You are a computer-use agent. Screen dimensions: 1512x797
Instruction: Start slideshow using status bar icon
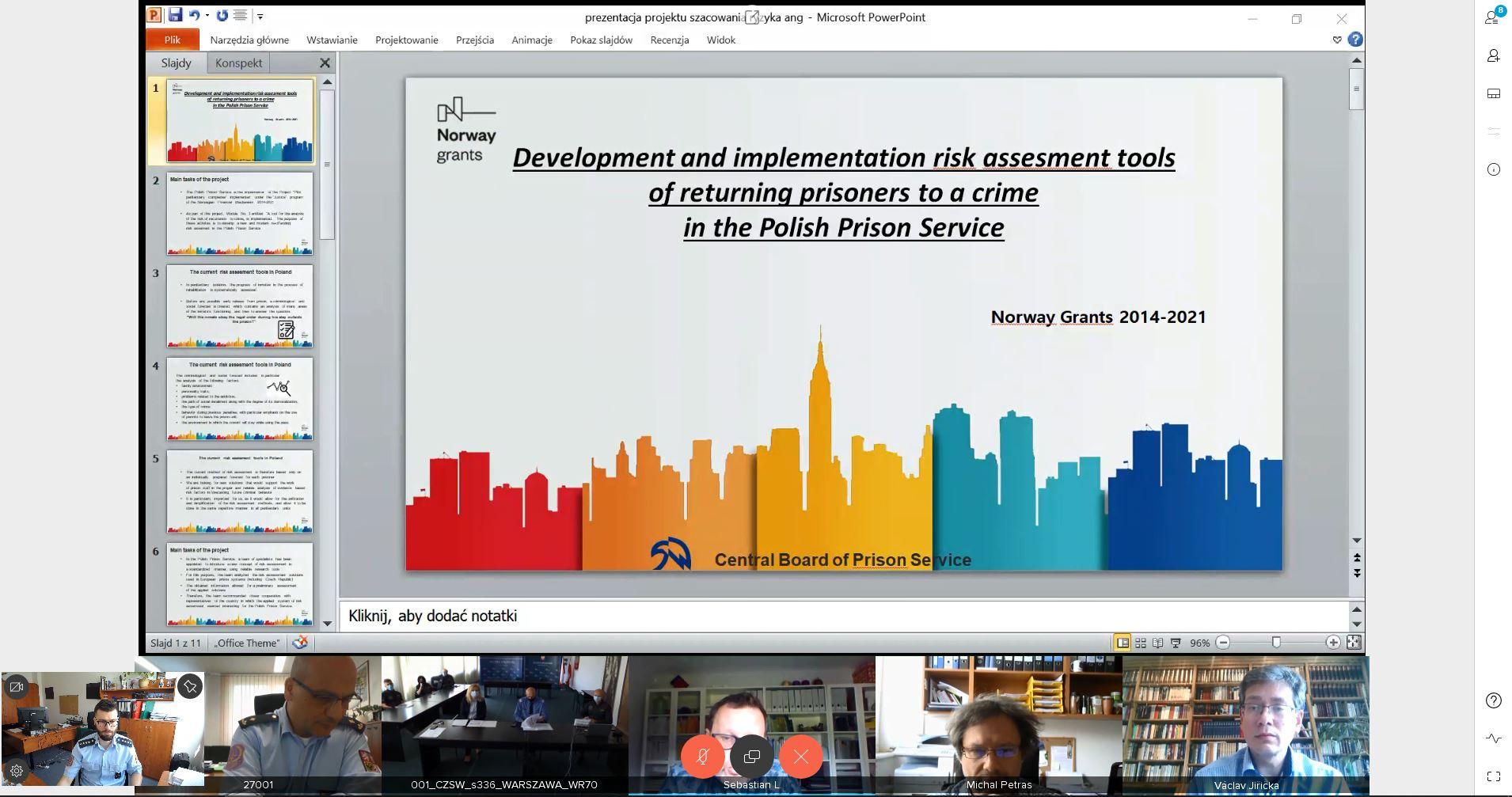click(1176, 643)
